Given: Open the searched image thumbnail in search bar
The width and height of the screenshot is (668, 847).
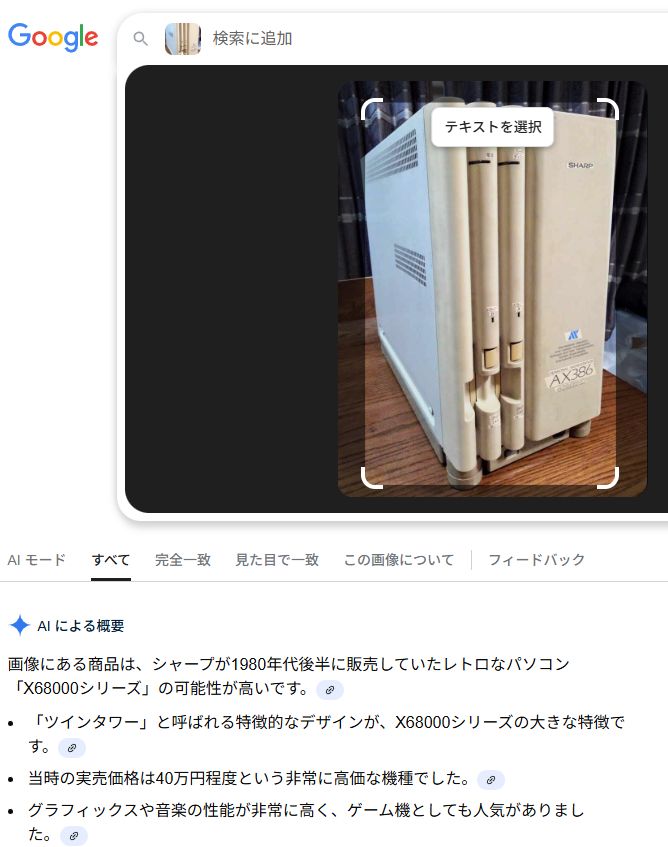Looking at the screenshot, I should click(x=183, y=39).
